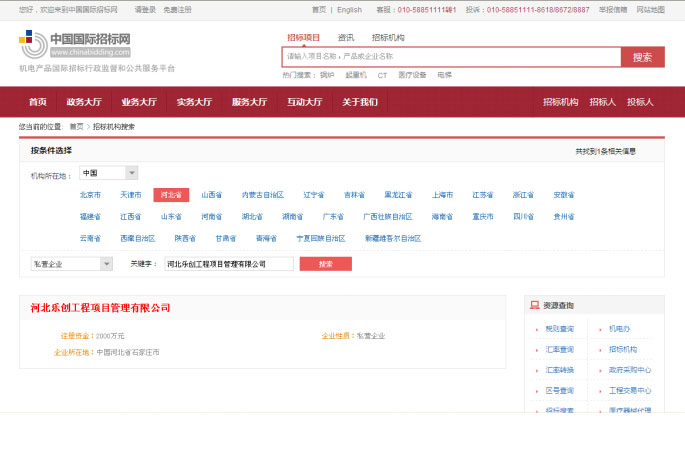685x450 pixels.
Task: Select 西藏自治区 region
Action: click(138, 239)
